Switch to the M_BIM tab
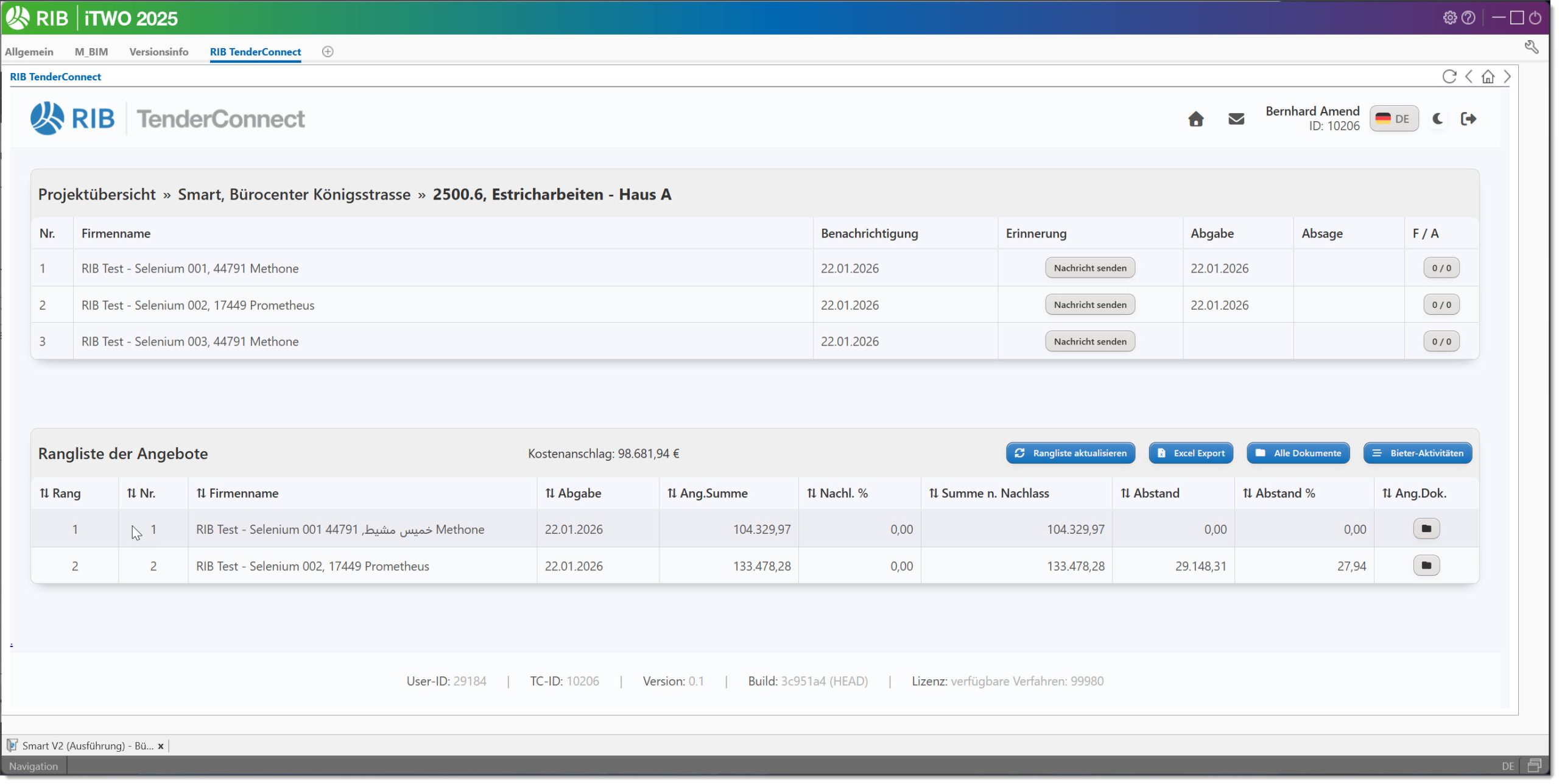 coord(91,52)
